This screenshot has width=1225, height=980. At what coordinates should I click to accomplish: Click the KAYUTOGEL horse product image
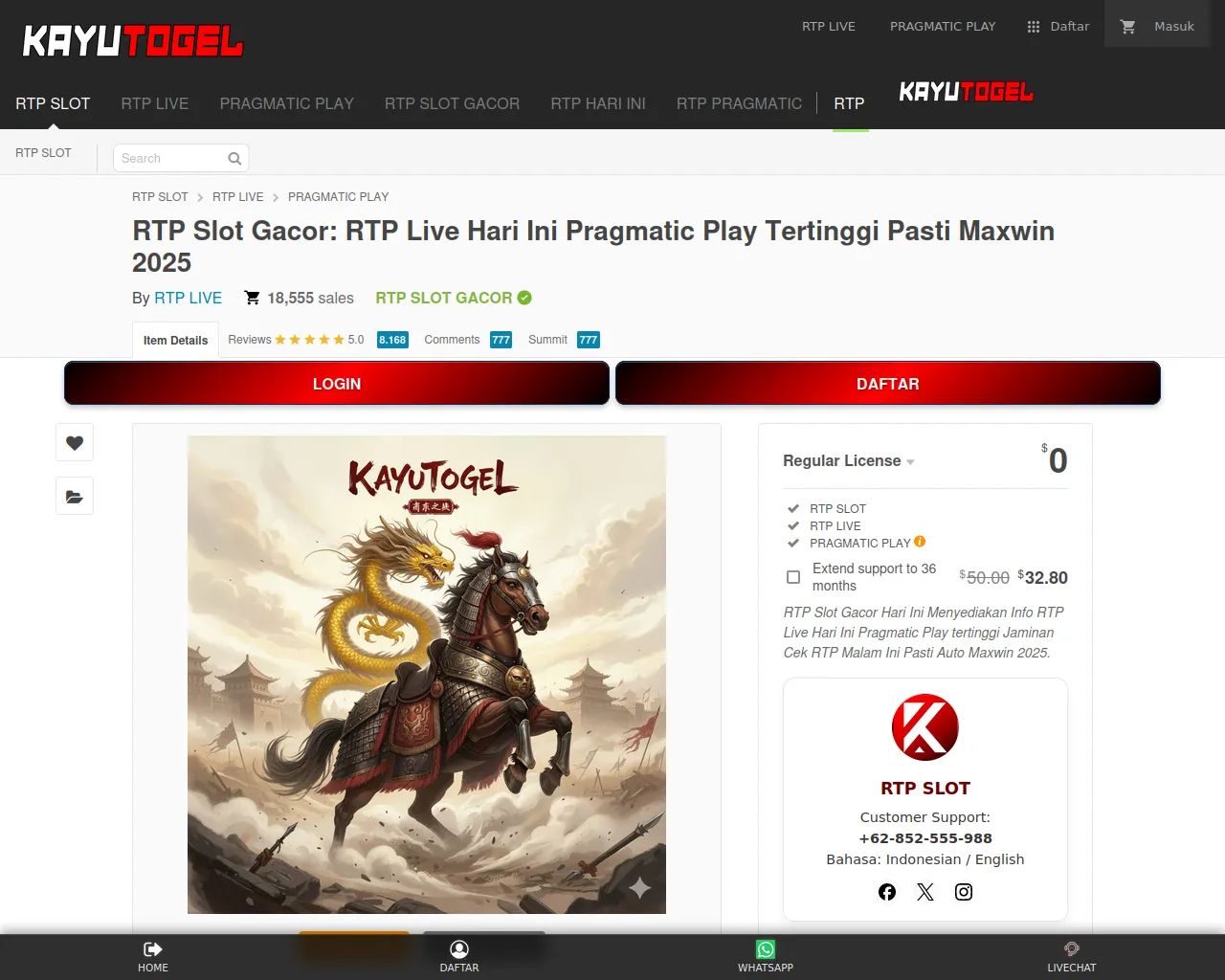click(427, 675)
